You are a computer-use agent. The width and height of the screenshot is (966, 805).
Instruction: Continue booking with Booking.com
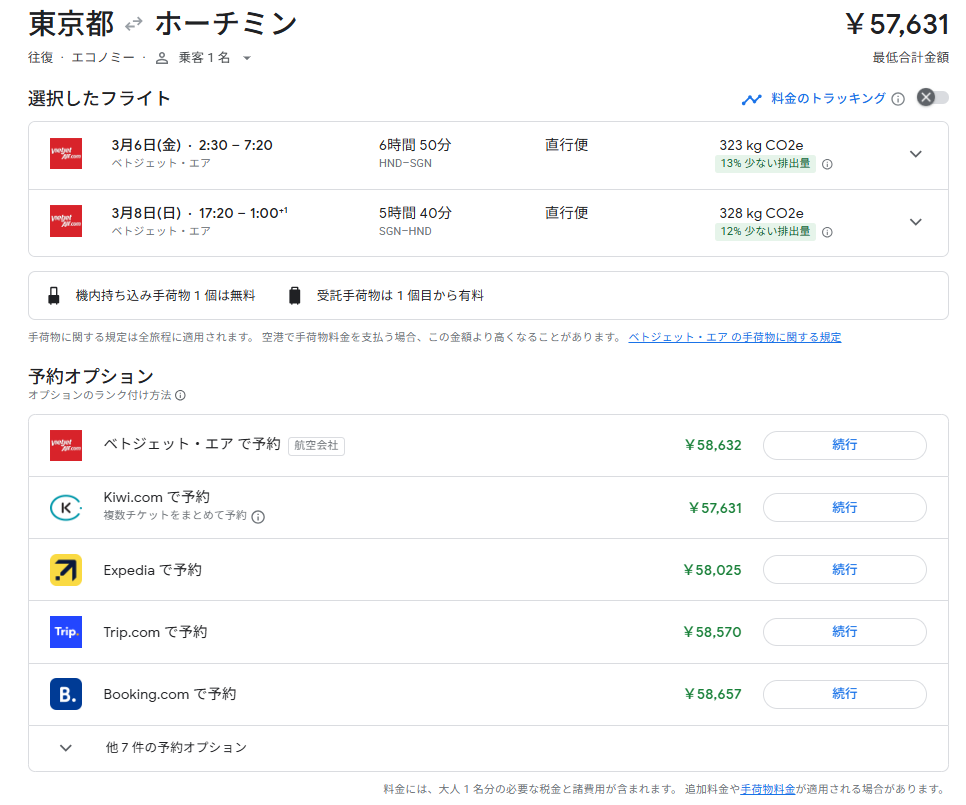point(844,693)
